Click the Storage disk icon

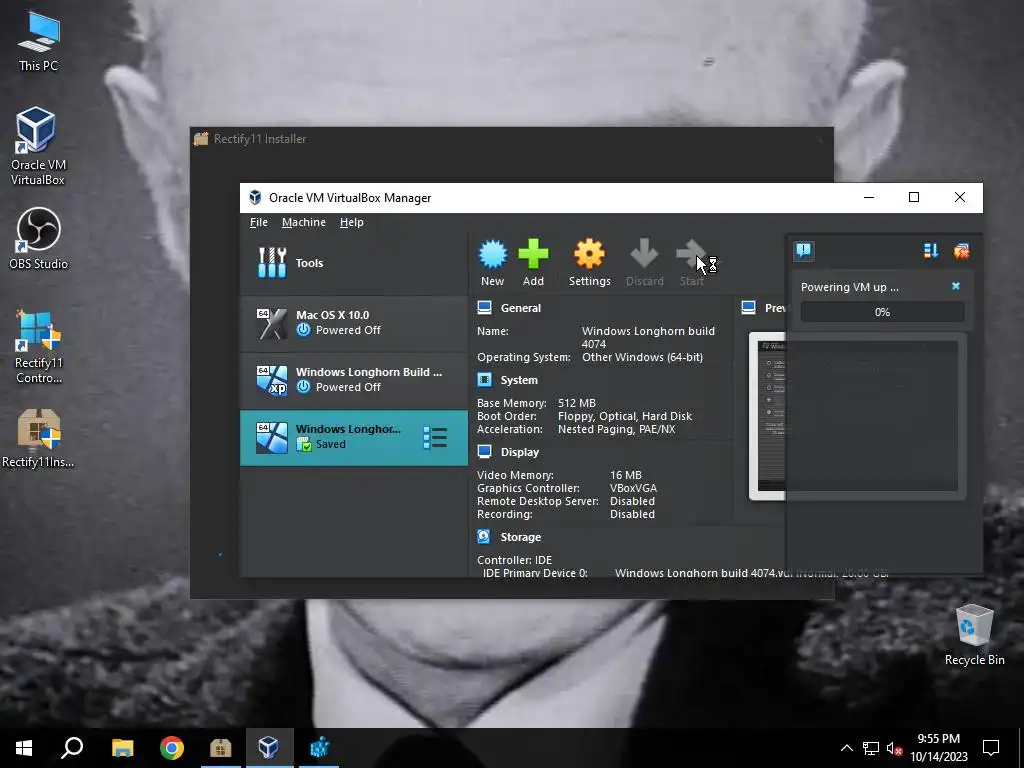click(484, 536)
